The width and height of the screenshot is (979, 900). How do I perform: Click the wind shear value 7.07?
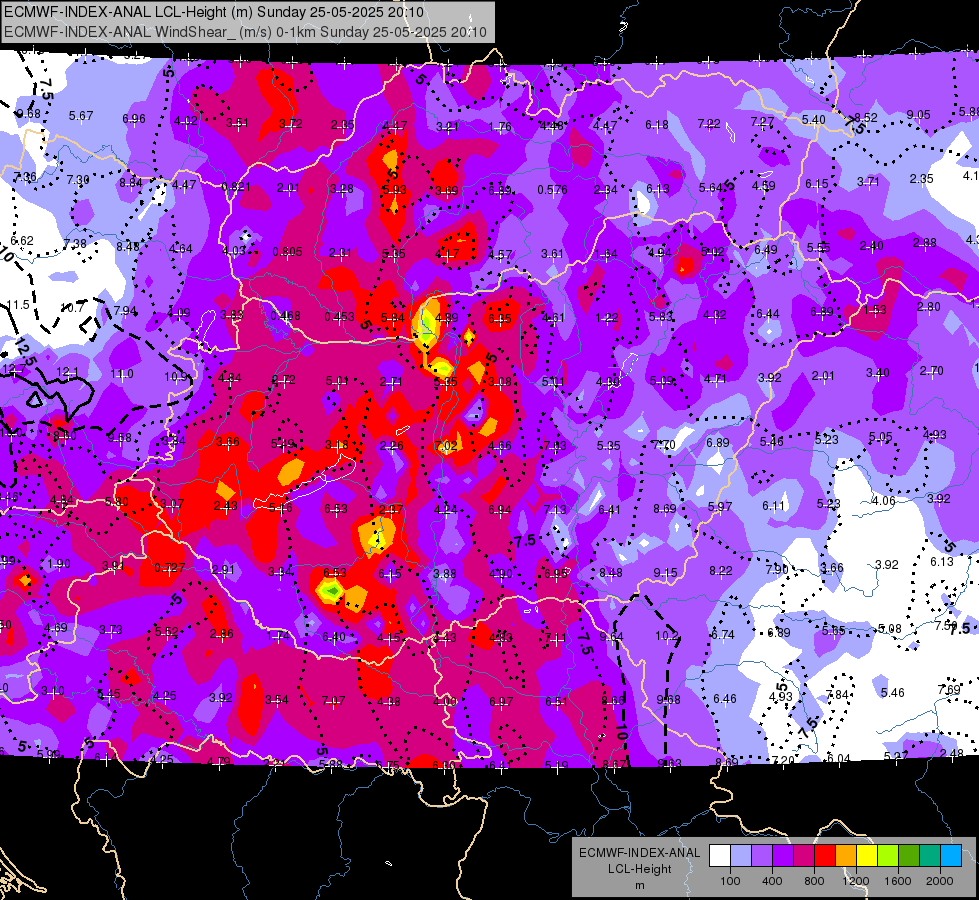[333, 701]
